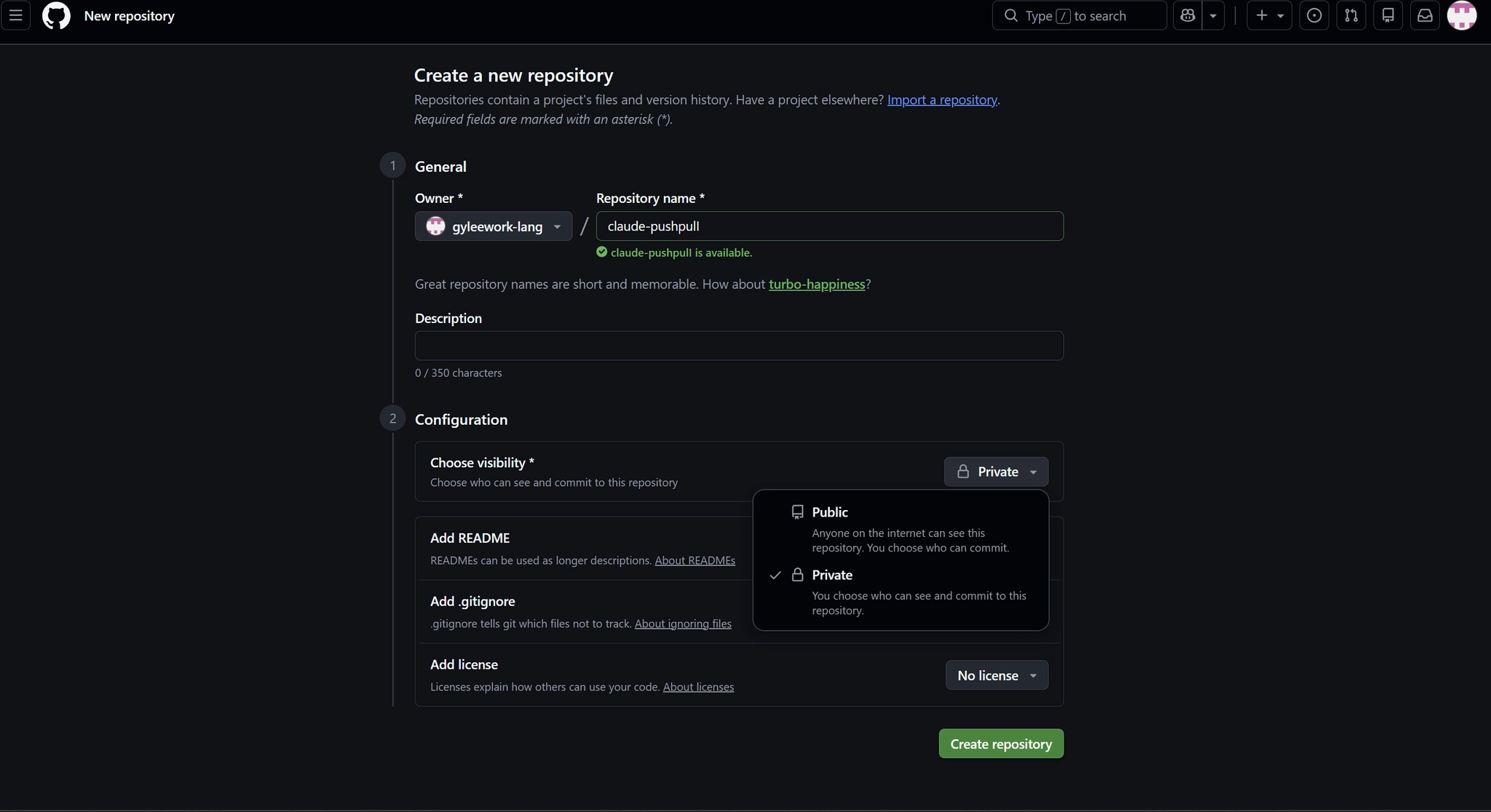Click the 'Add license' label

[x=464, y=664]
